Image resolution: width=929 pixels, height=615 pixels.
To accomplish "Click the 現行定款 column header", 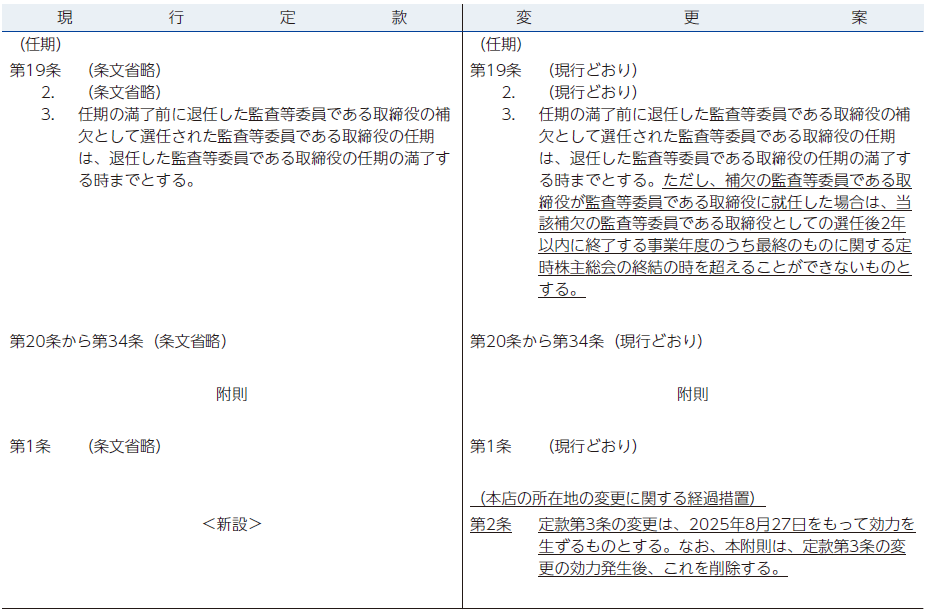I will [231, 18].
